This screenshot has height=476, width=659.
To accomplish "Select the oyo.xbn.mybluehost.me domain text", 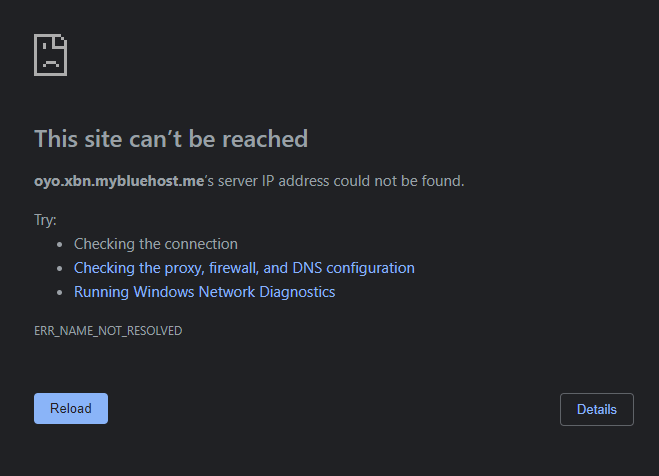I will 119,181.
